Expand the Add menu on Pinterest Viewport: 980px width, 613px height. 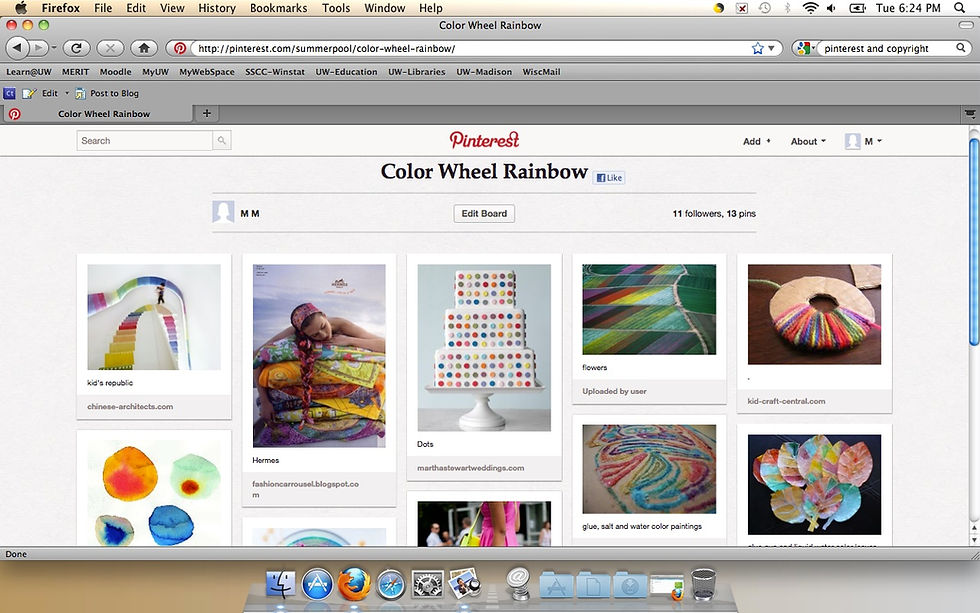click(756, 141)
